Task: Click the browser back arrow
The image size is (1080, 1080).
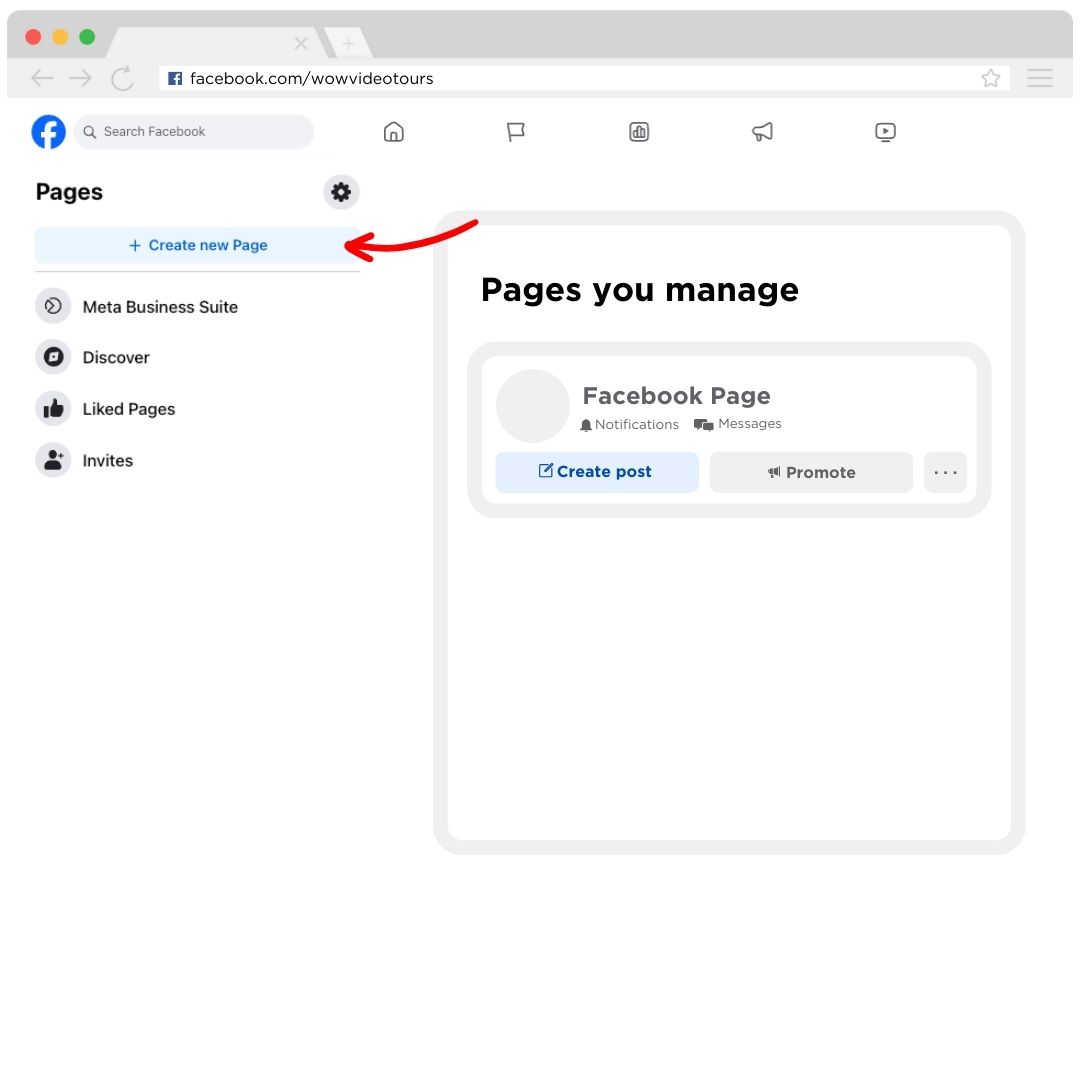Action: [x=42, y=78]
